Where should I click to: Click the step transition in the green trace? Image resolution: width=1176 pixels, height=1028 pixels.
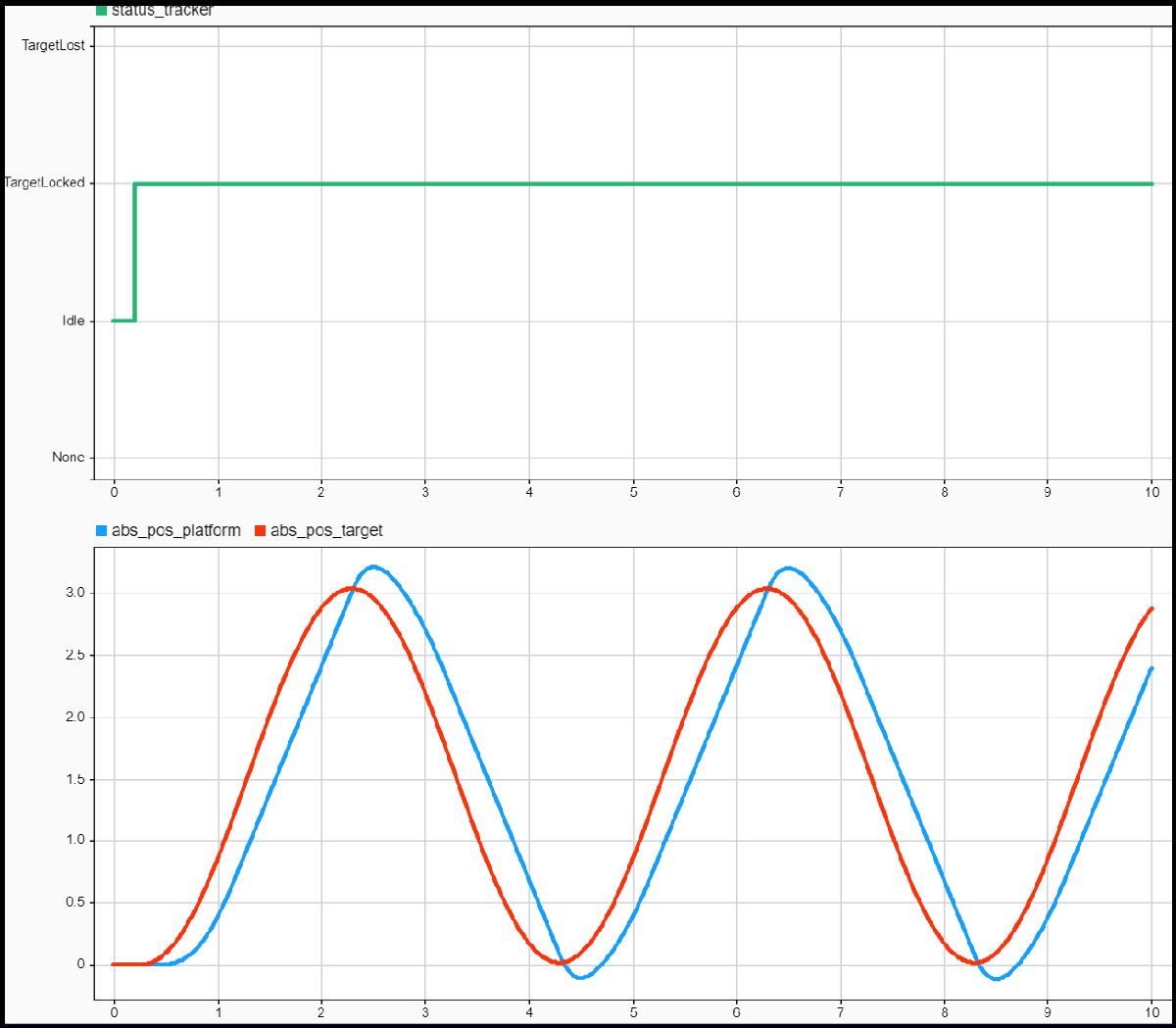[x=132, y=250]
